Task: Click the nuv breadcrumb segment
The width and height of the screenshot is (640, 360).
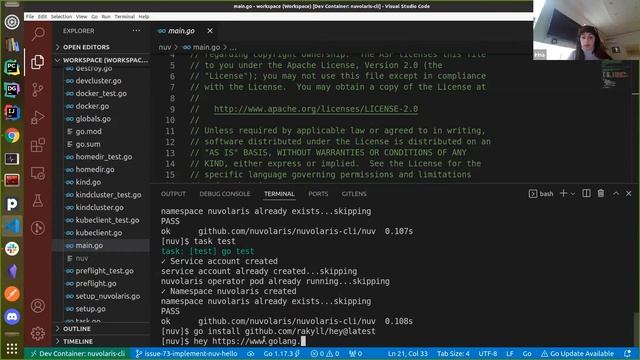Action: 164,47
